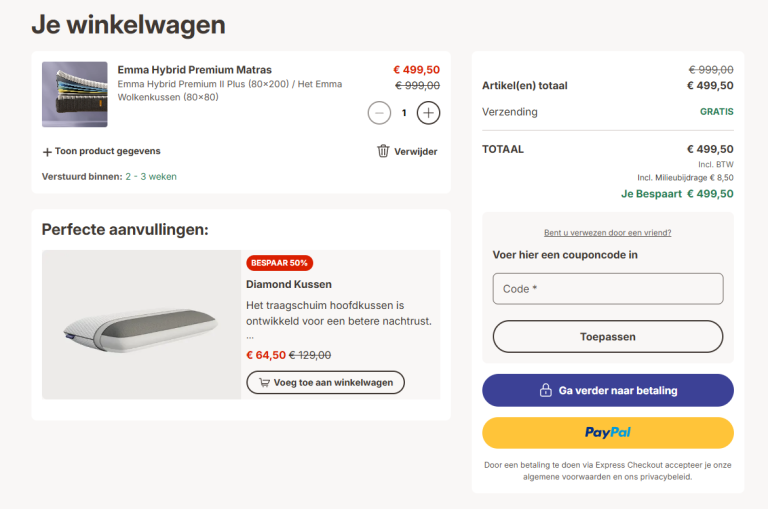This screenshot has width=768, height=509.
Task: Click the Emma Hybrid Premium Matras title
Action: coord(194,70)
